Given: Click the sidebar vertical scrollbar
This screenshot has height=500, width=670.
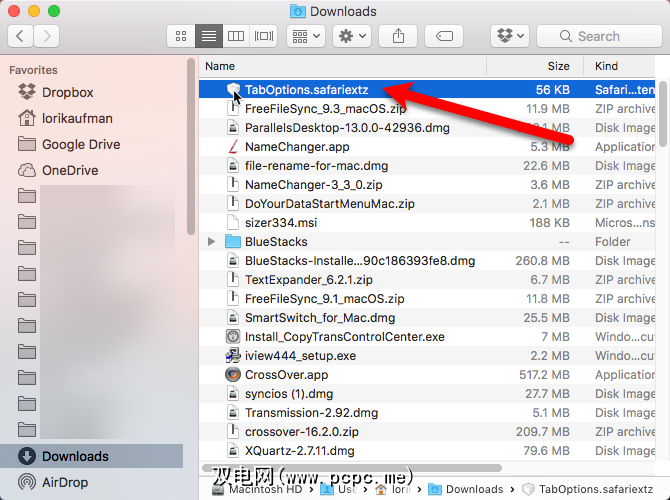Looking at the screenshot, I should 191,147.
